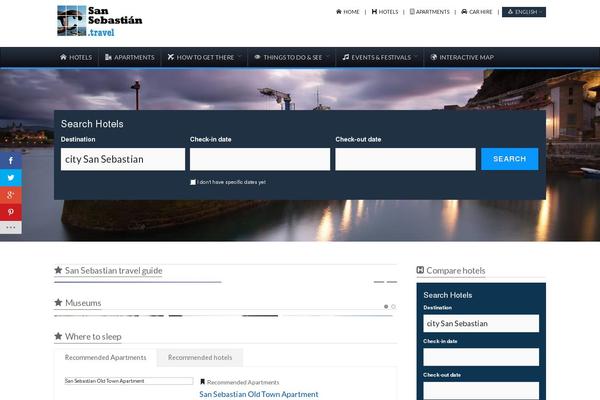Open Hotels in the dark navigation bar
Viewport: 600px width, 400px height.
[x=76, y=57]
